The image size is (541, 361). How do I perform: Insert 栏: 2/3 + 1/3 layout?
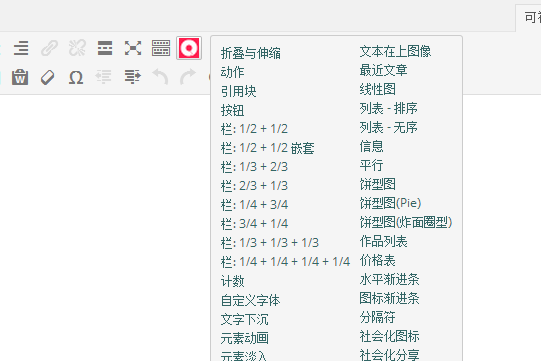coord(254,186)
